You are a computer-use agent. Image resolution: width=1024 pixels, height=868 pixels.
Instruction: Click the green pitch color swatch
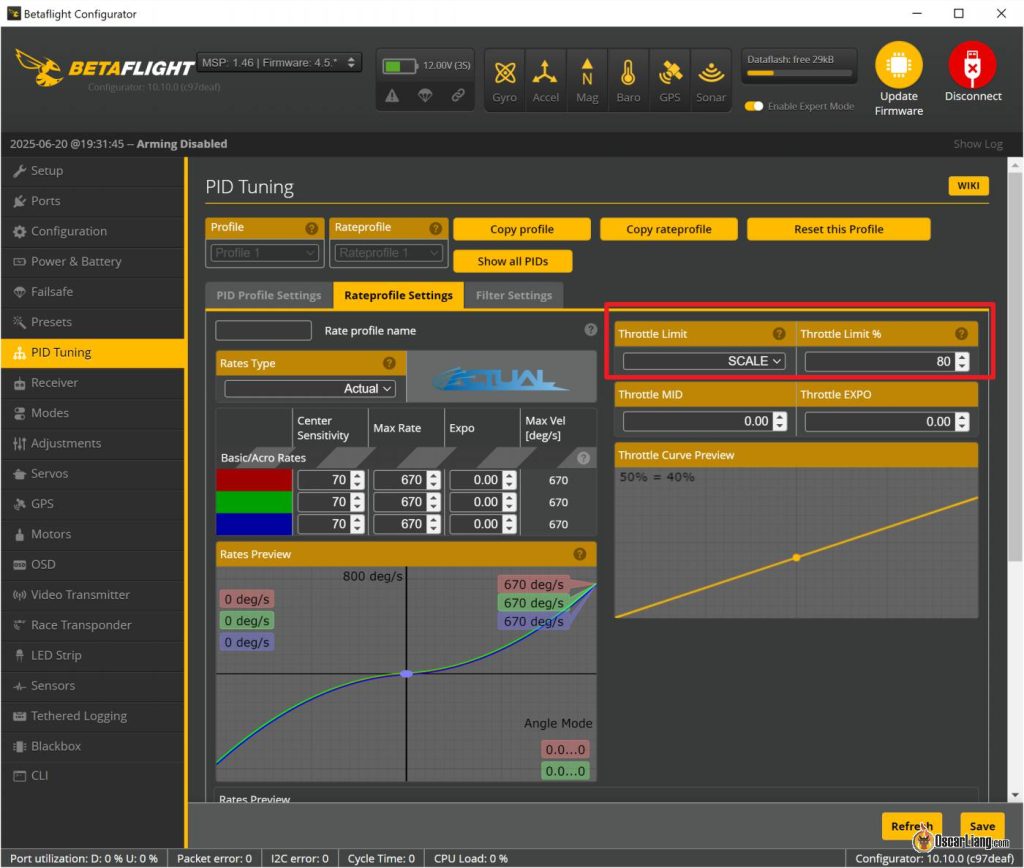click(254, 502)
